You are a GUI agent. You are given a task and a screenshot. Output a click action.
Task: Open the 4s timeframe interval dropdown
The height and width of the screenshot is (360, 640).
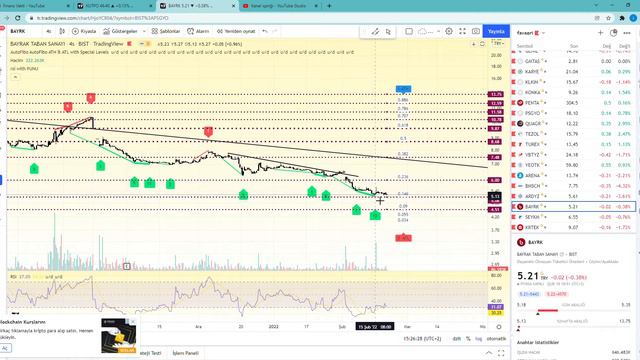pos(49,31)
